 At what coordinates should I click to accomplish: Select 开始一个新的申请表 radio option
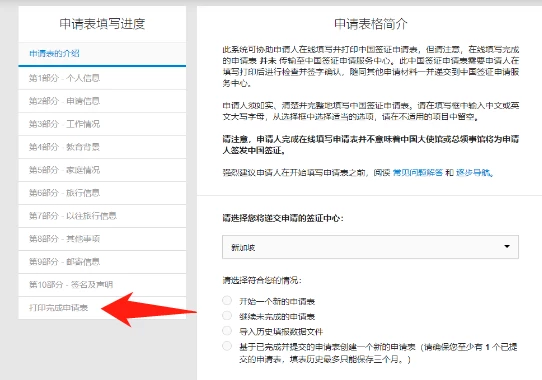(227, 300)
